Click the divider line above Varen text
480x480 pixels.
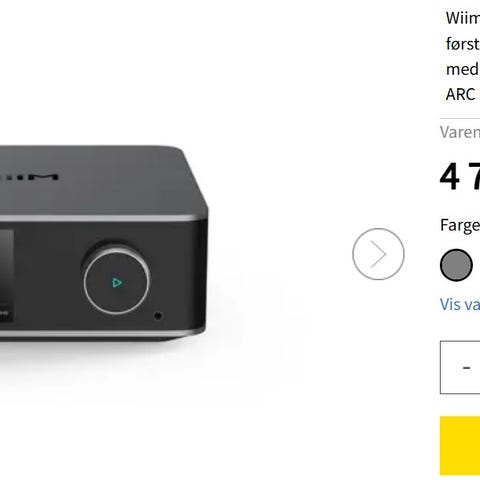coord(460,118)
